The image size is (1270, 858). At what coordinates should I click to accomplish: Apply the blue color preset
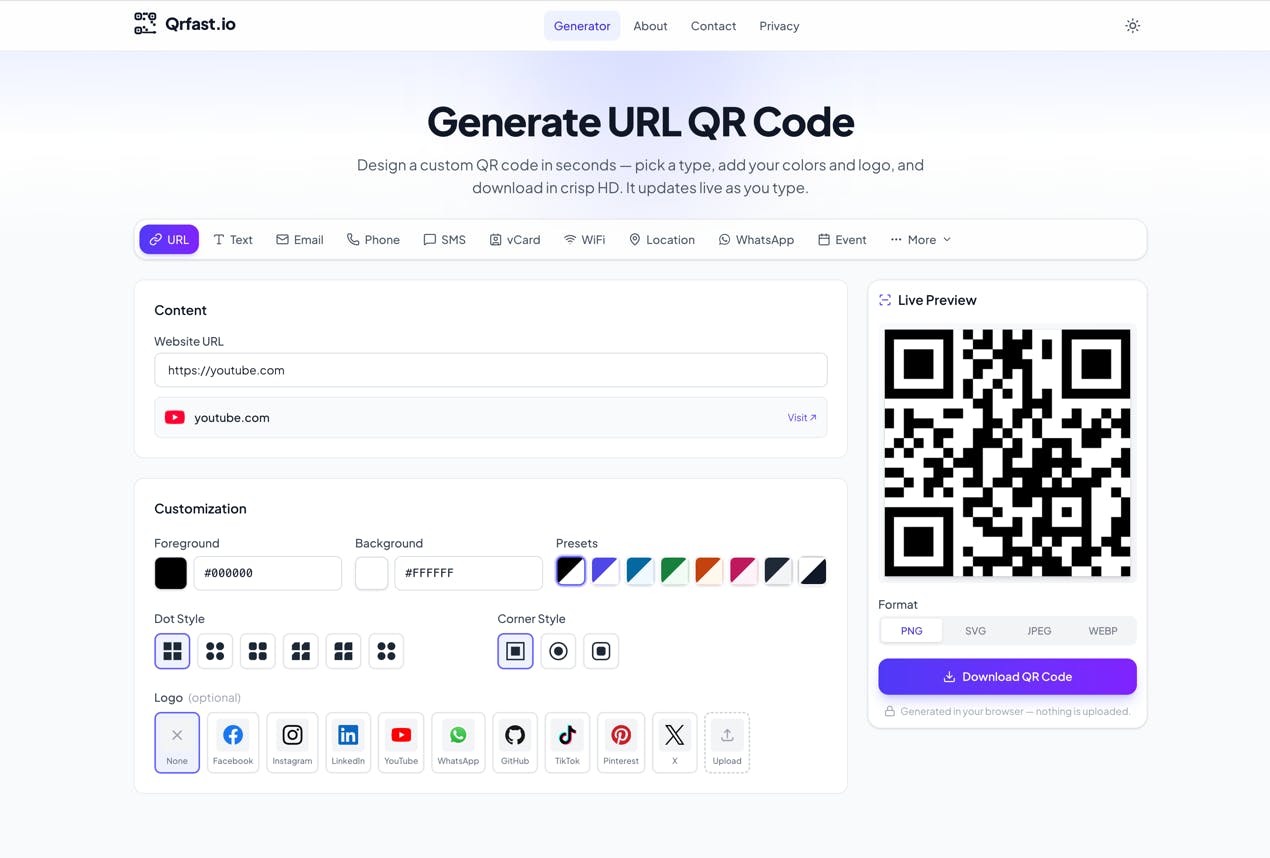[640, 571]
